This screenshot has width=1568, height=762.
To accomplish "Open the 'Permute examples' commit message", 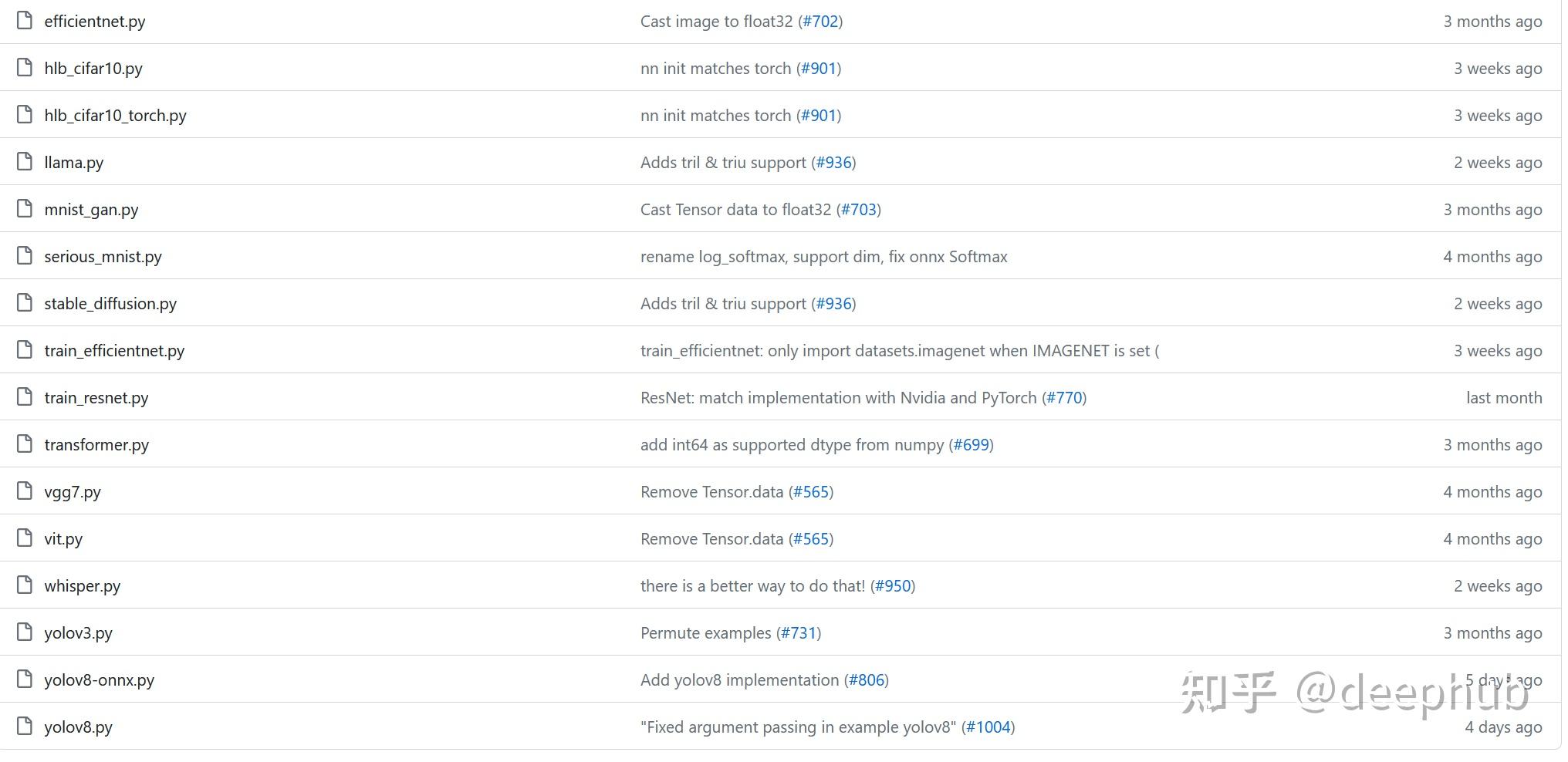I will click(705, 633).
